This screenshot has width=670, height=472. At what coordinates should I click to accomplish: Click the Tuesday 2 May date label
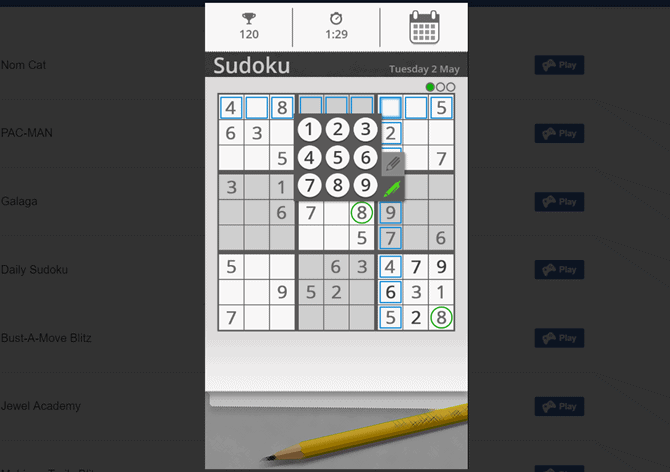pos(423,70)
